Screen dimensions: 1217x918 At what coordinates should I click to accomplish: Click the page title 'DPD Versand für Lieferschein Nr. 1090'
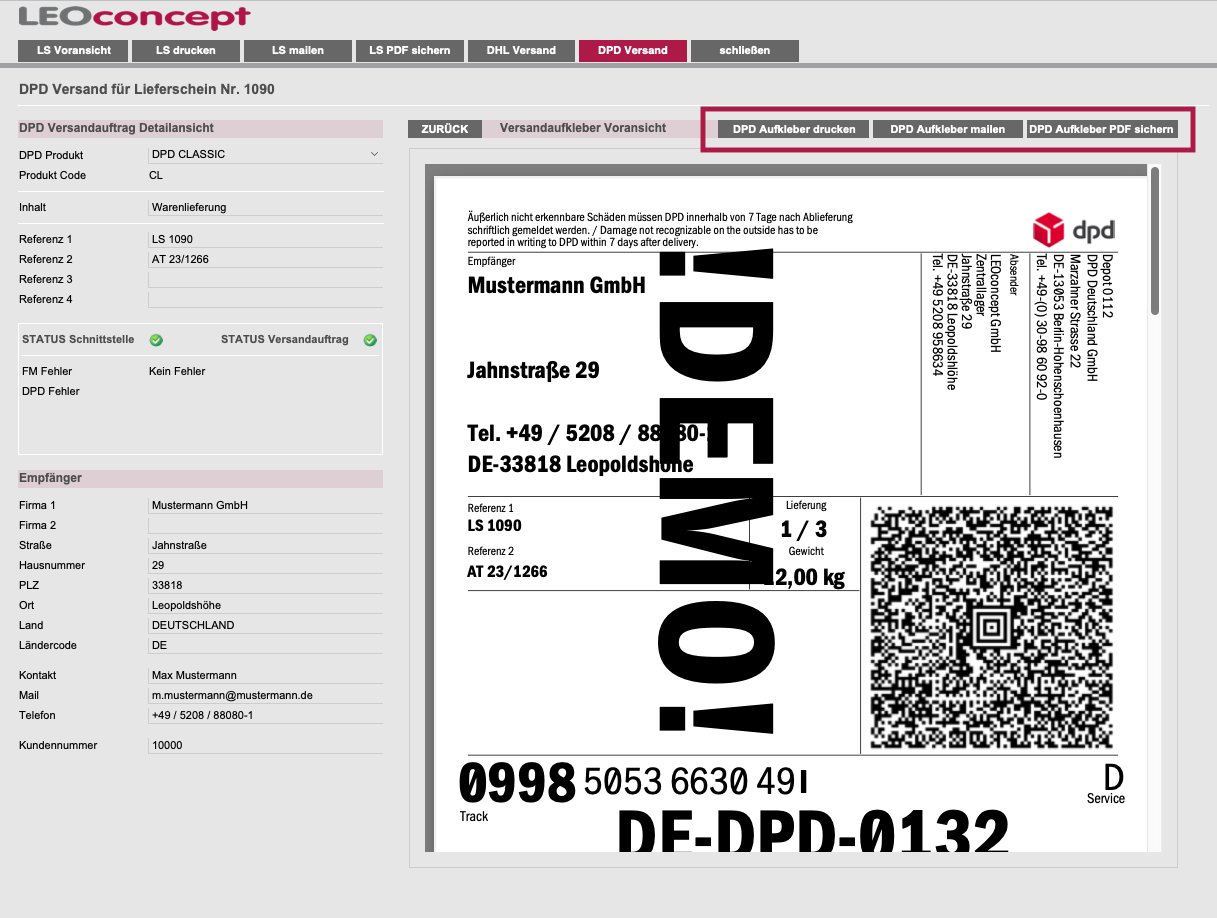[147, 89]
